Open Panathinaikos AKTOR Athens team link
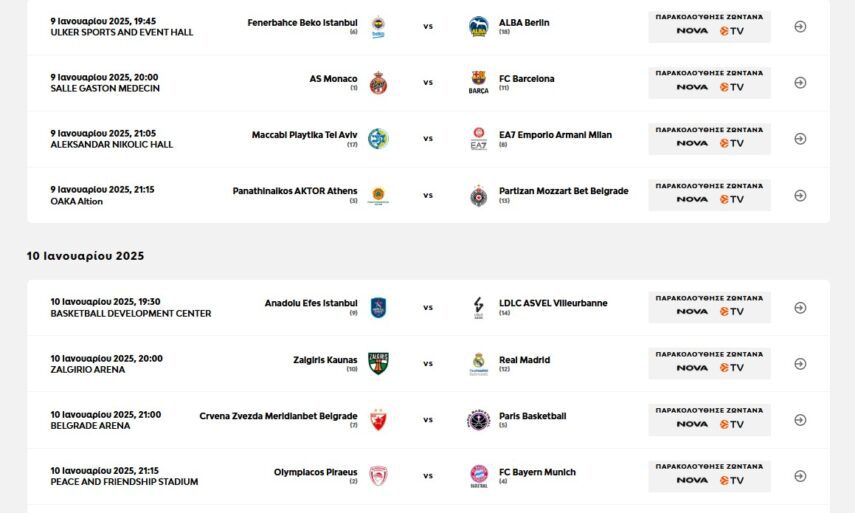The image size is (855, 513). click(x=294, y=191)
